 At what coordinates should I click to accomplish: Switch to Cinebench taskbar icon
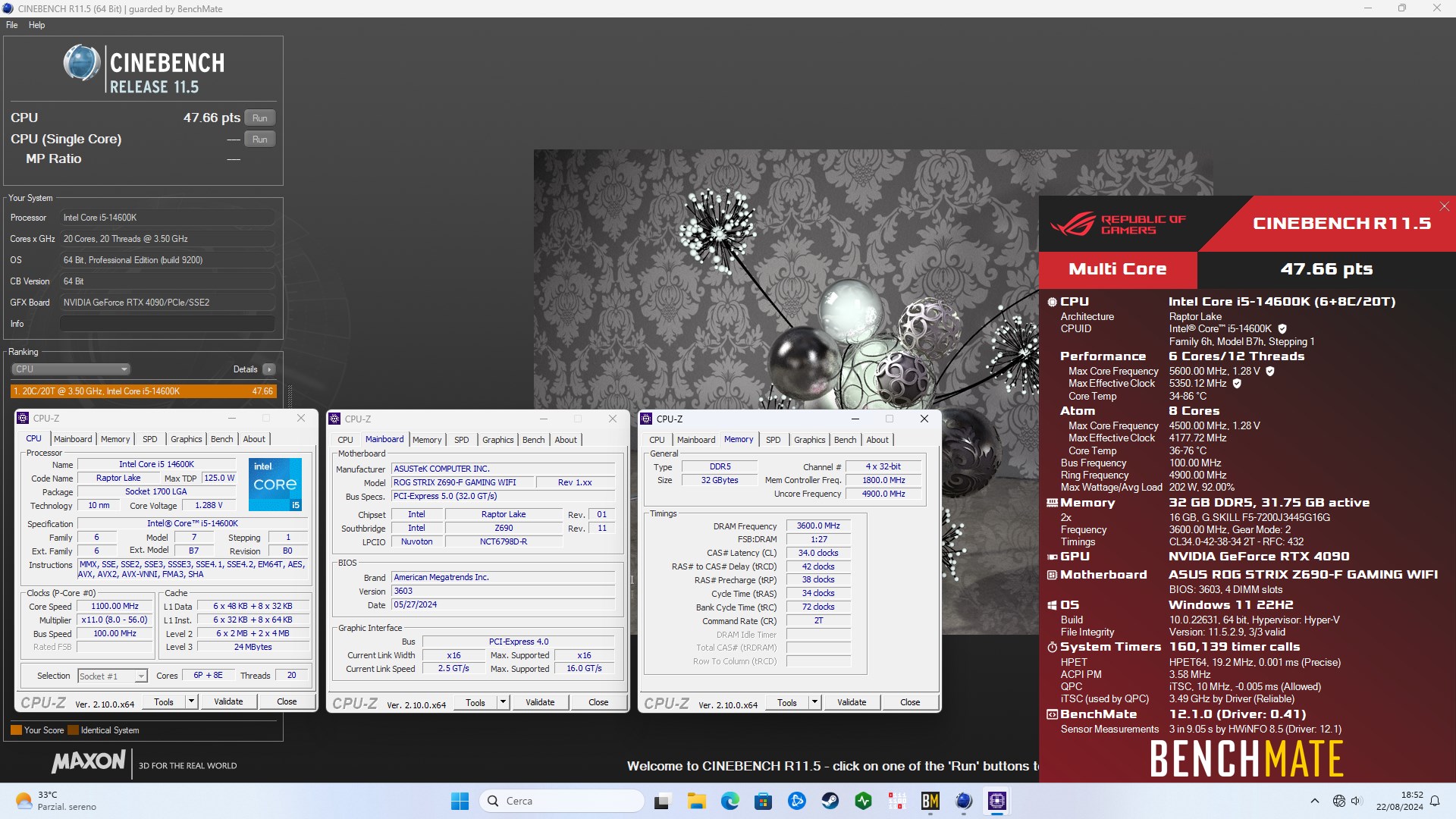963,801
